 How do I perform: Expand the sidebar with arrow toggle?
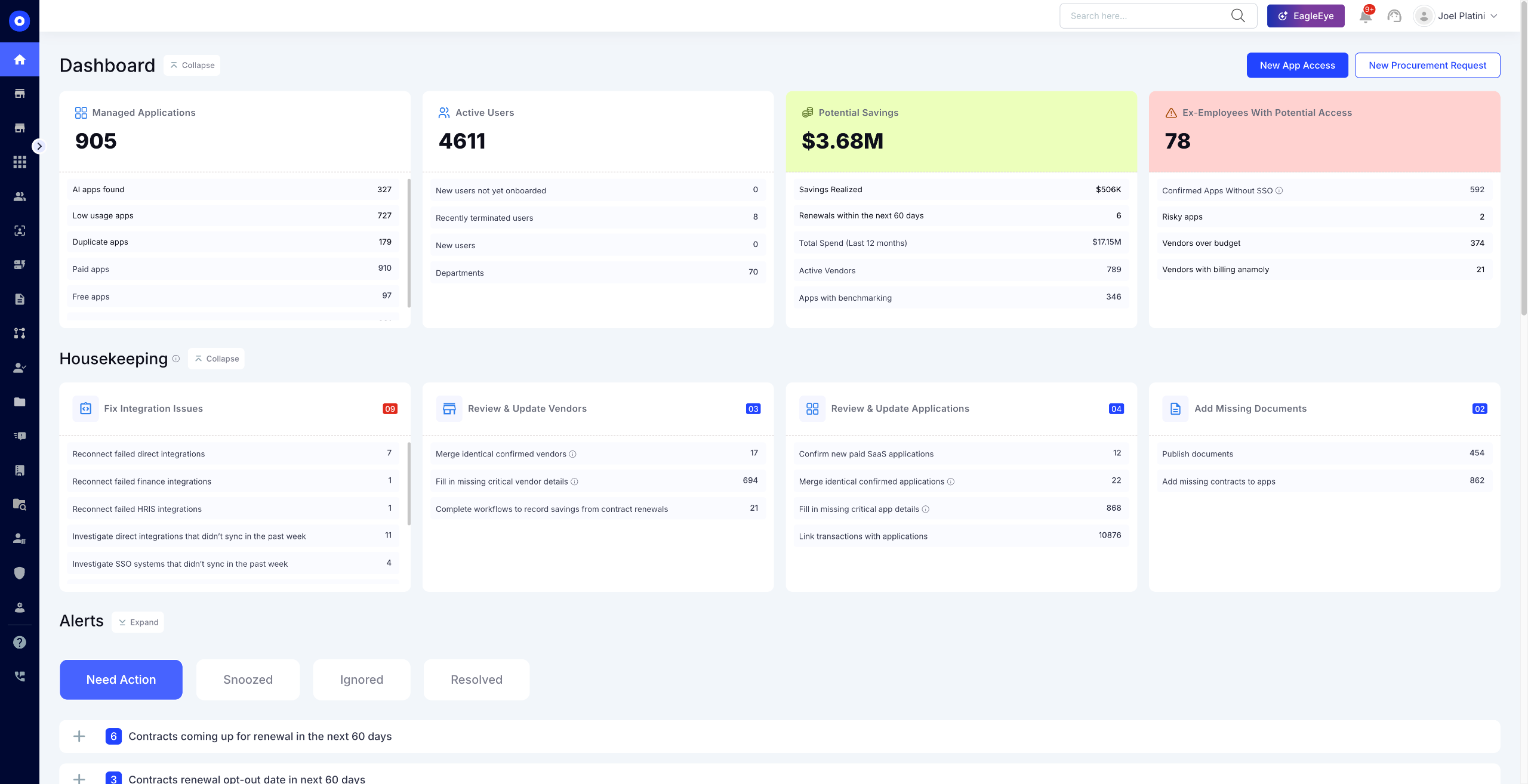click(x=39, y=146)
